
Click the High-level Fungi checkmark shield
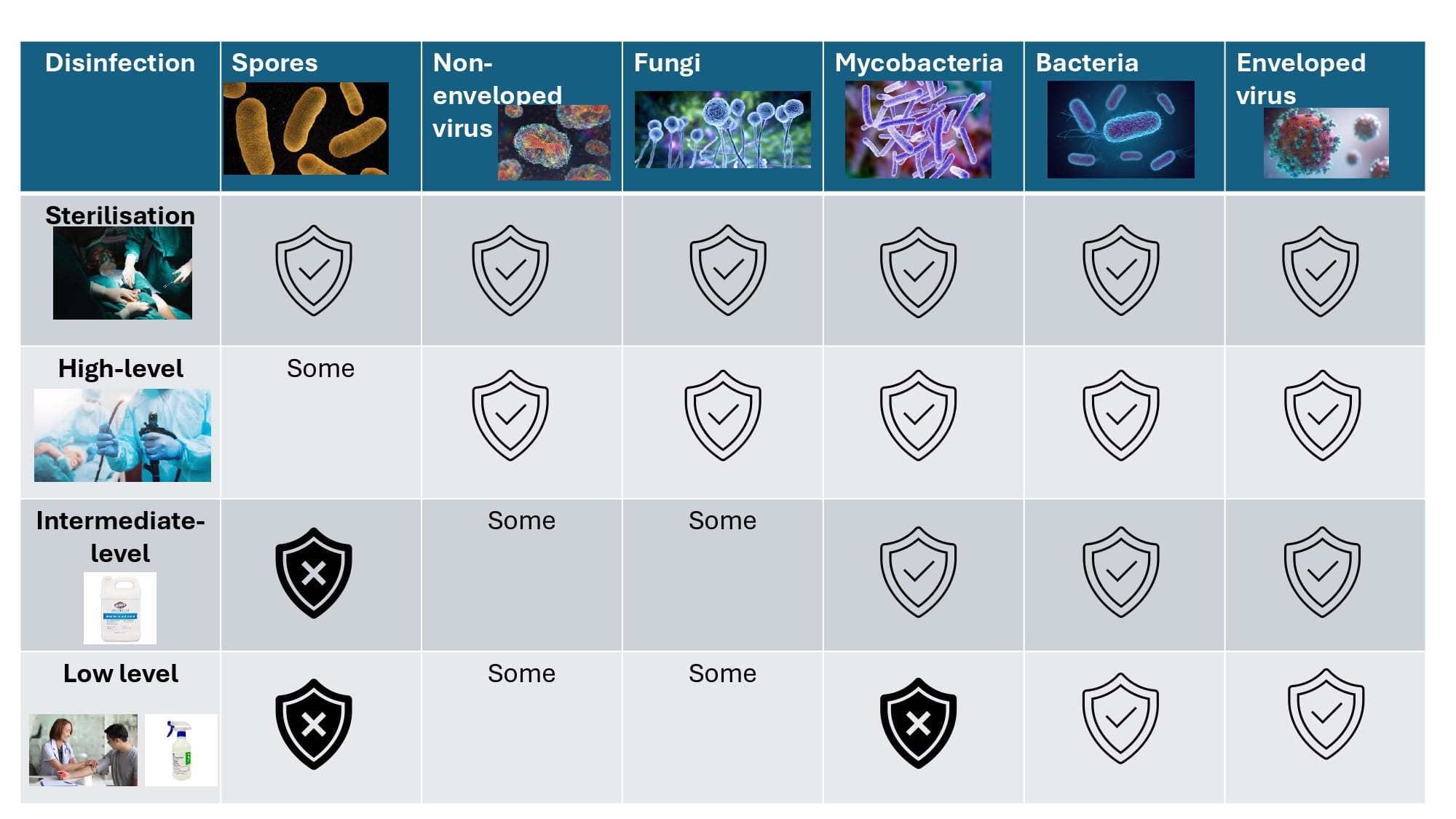pyautogui.click(x=723, y=415)
